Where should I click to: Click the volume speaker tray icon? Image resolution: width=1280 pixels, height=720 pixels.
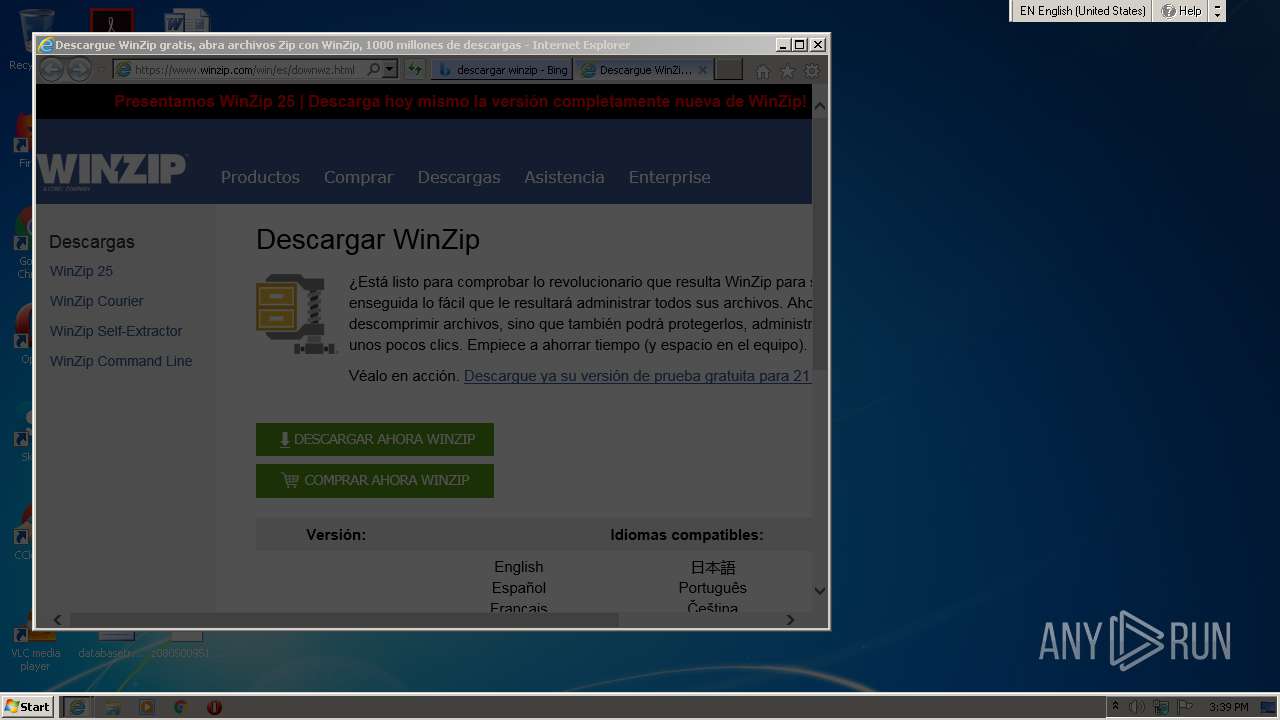pyautogui.click(x=1137, y=707)
